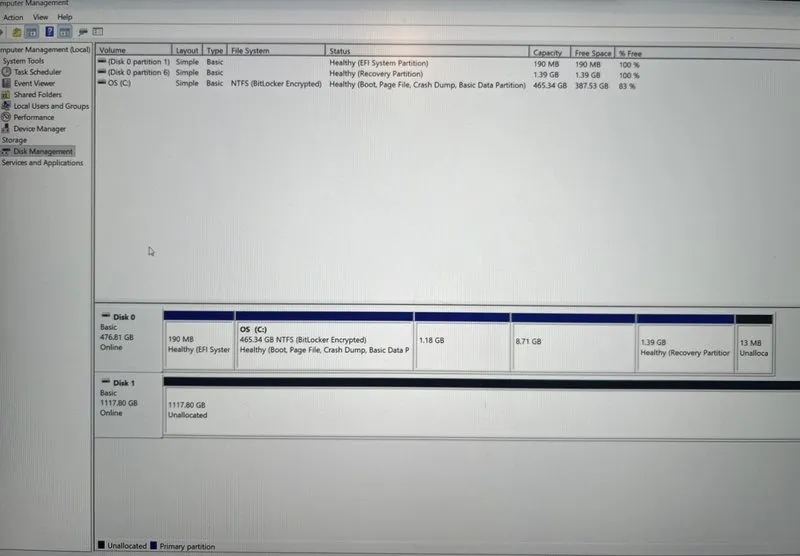Open Device Manager in the tree

click(40, 129)
